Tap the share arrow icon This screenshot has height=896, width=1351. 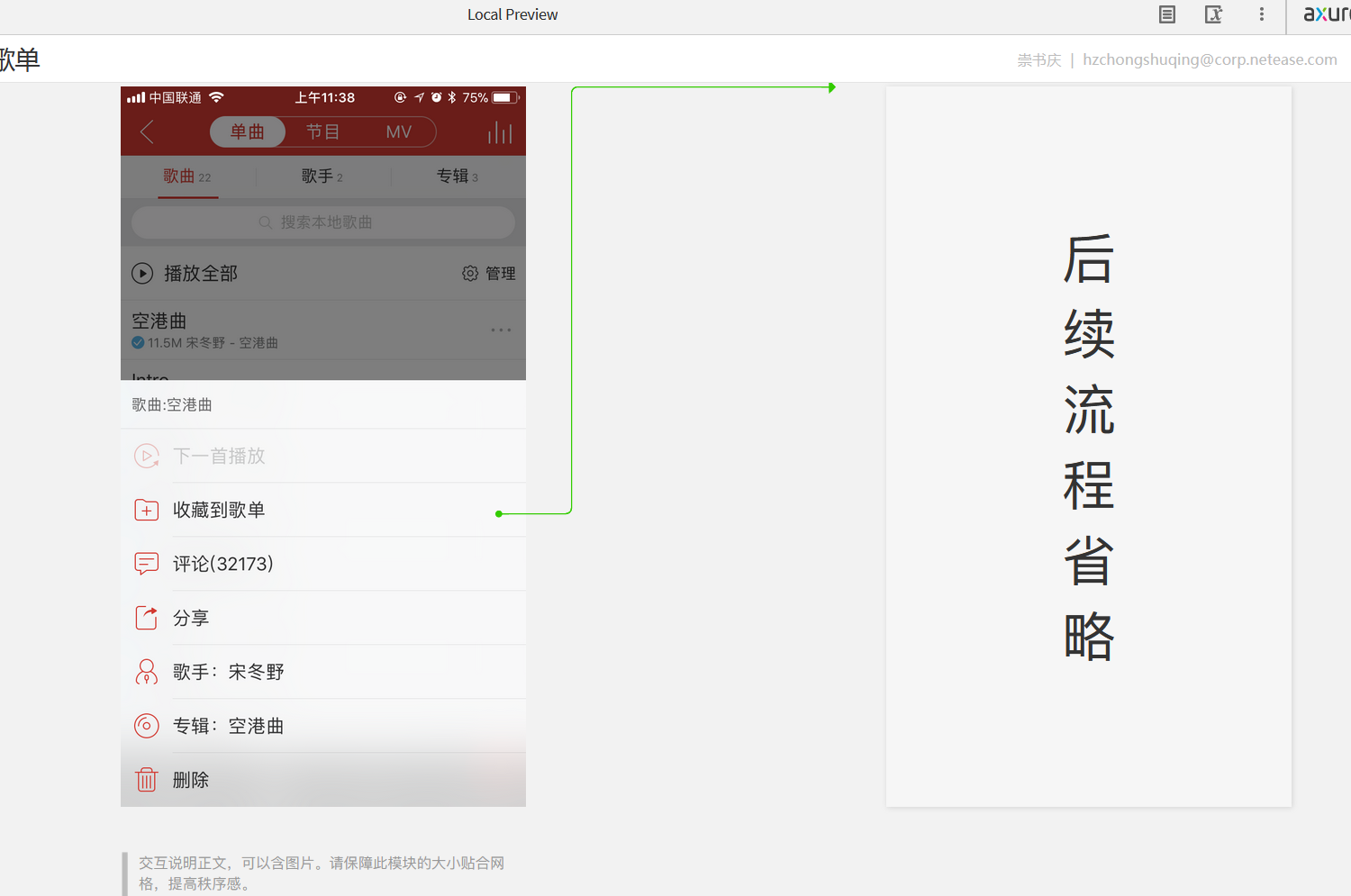[x=147, y=618]
